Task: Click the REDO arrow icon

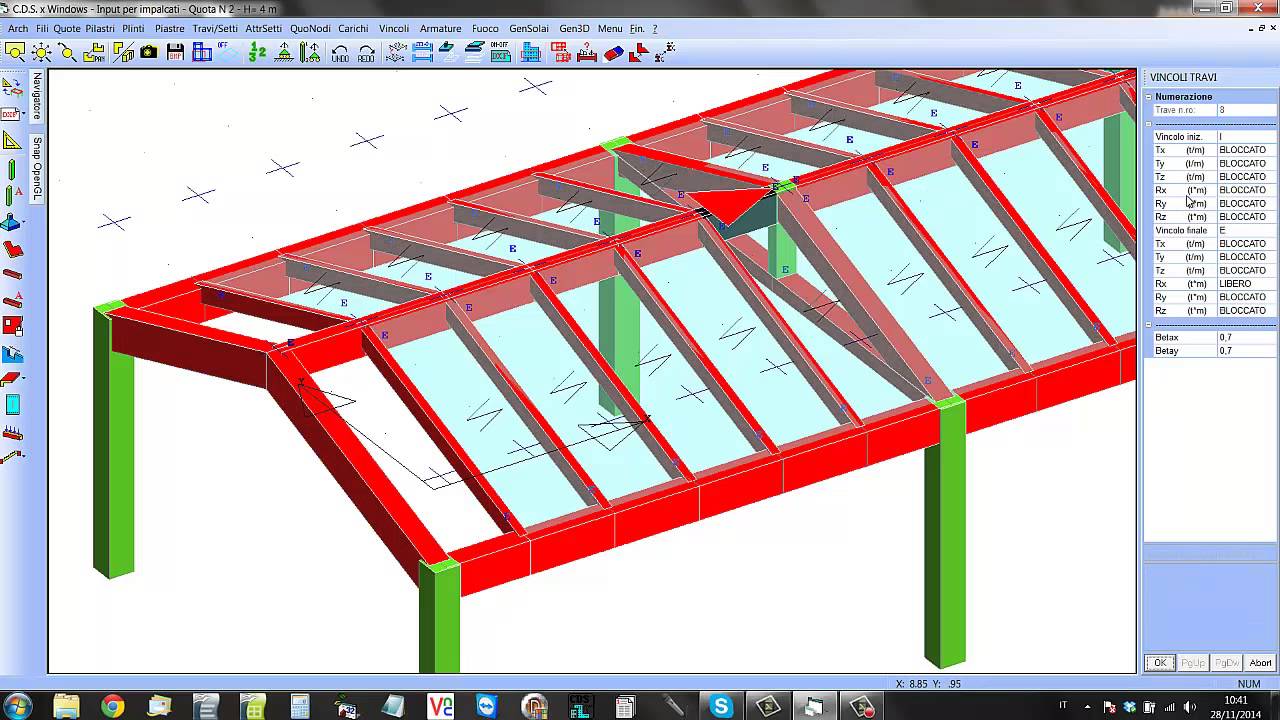Action: [x=367, y=52]
